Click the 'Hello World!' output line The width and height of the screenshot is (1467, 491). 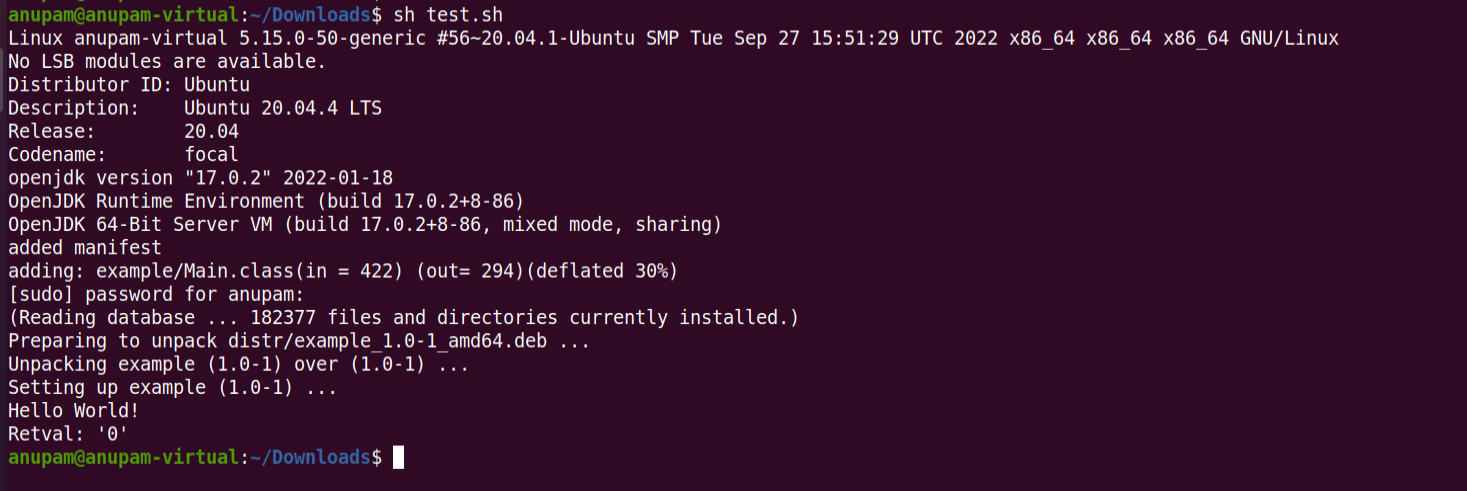[73, 411]
